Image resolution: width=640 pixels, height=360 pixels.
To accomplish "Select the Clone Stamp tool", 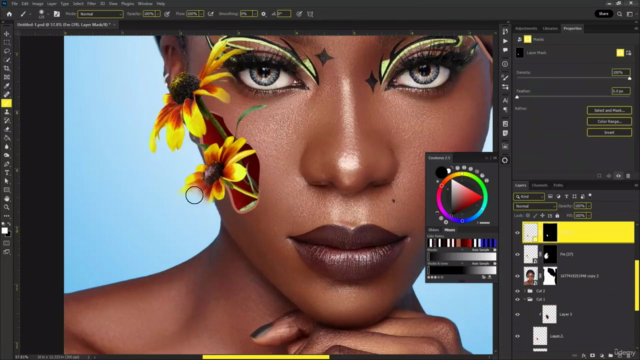I will pos(7,112).
